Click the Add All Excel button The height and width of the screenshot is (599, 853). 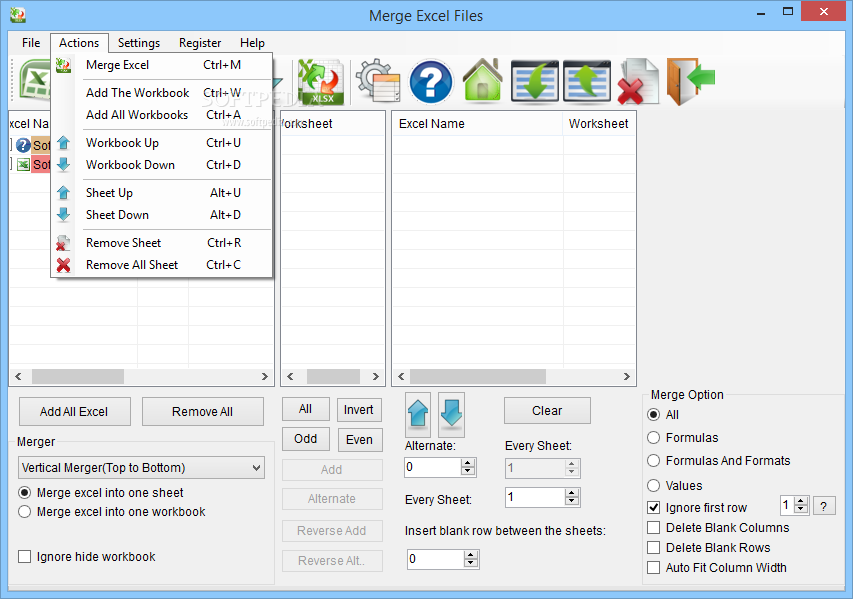click(x=75, y=412)
